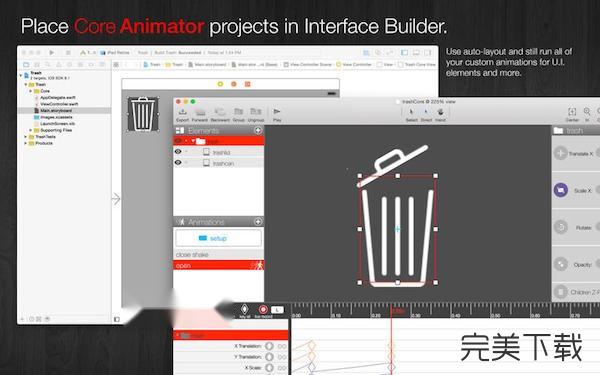600x375 pixels.
Task: Choose the Hand pan tool
Action: pos(440,114)
